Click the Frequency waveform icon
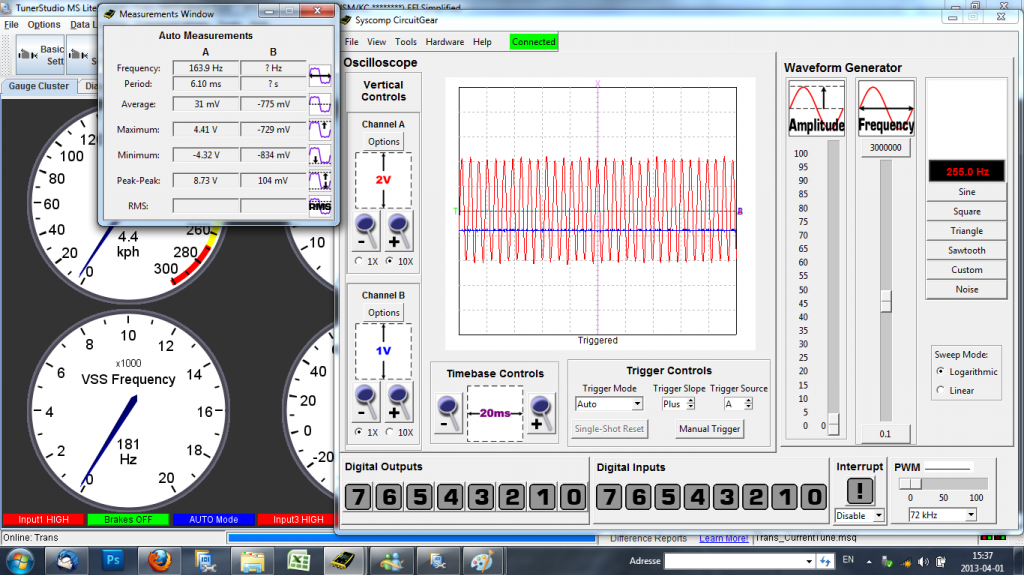Screen dimensions: 1024x575 (x=886, y=108)
